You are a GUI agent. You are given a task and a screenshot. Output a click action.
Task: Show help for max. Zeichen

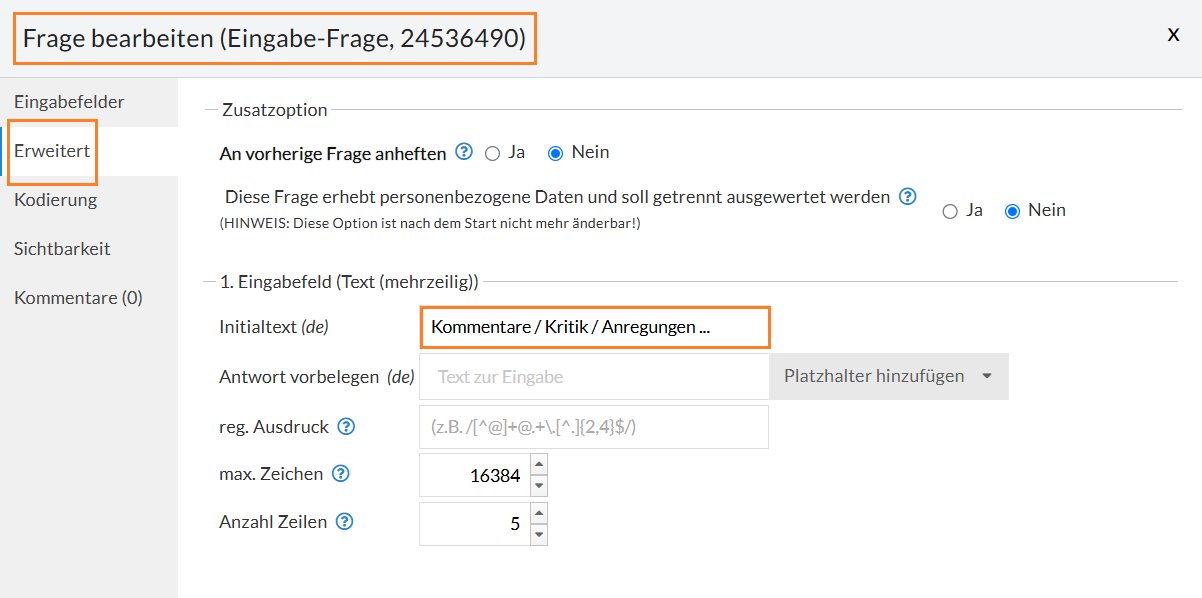pyautogui.click(x=340, y=474)
